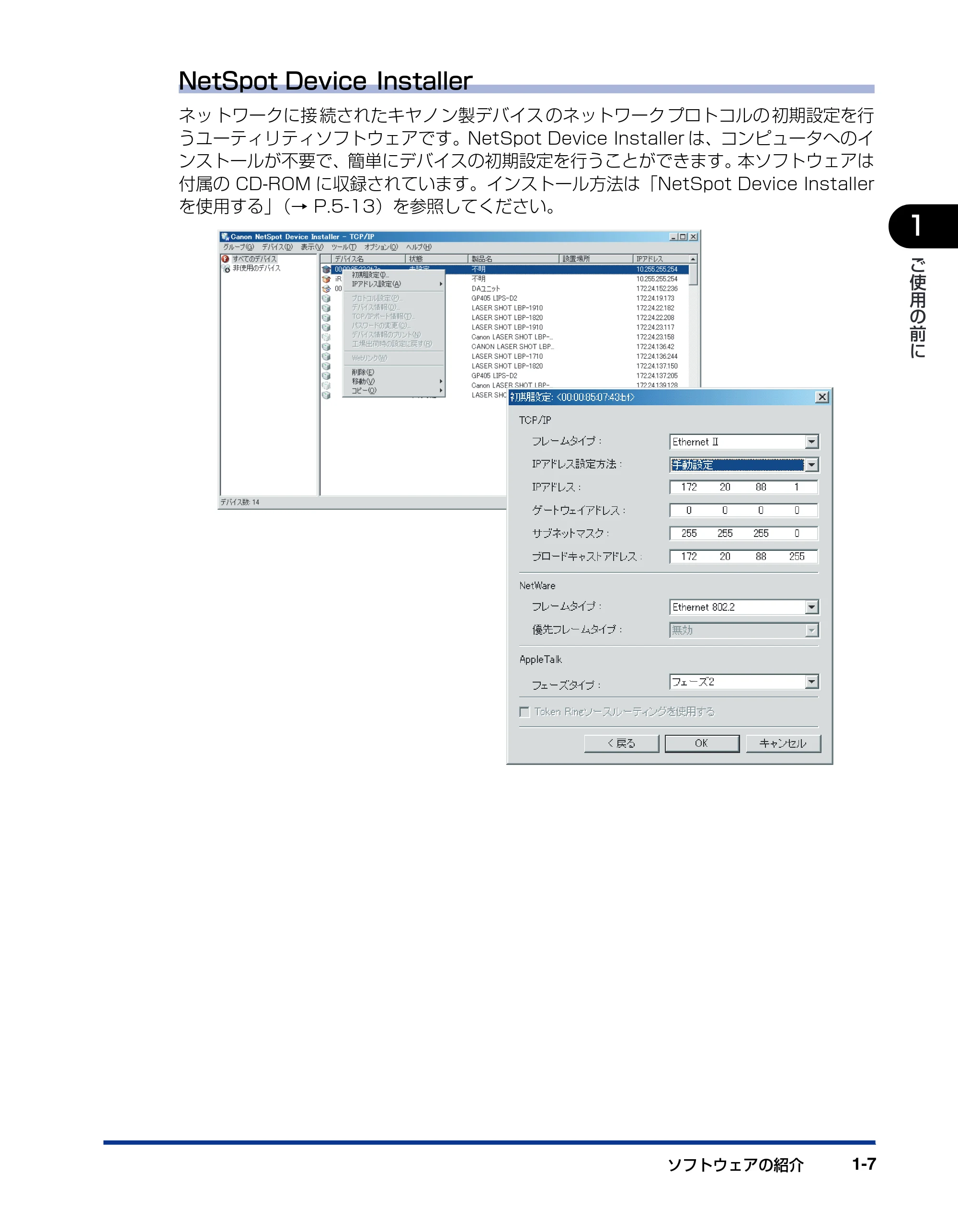
Task: Choose 初期設定(I) in the context menu
Action: pos(394,275)
